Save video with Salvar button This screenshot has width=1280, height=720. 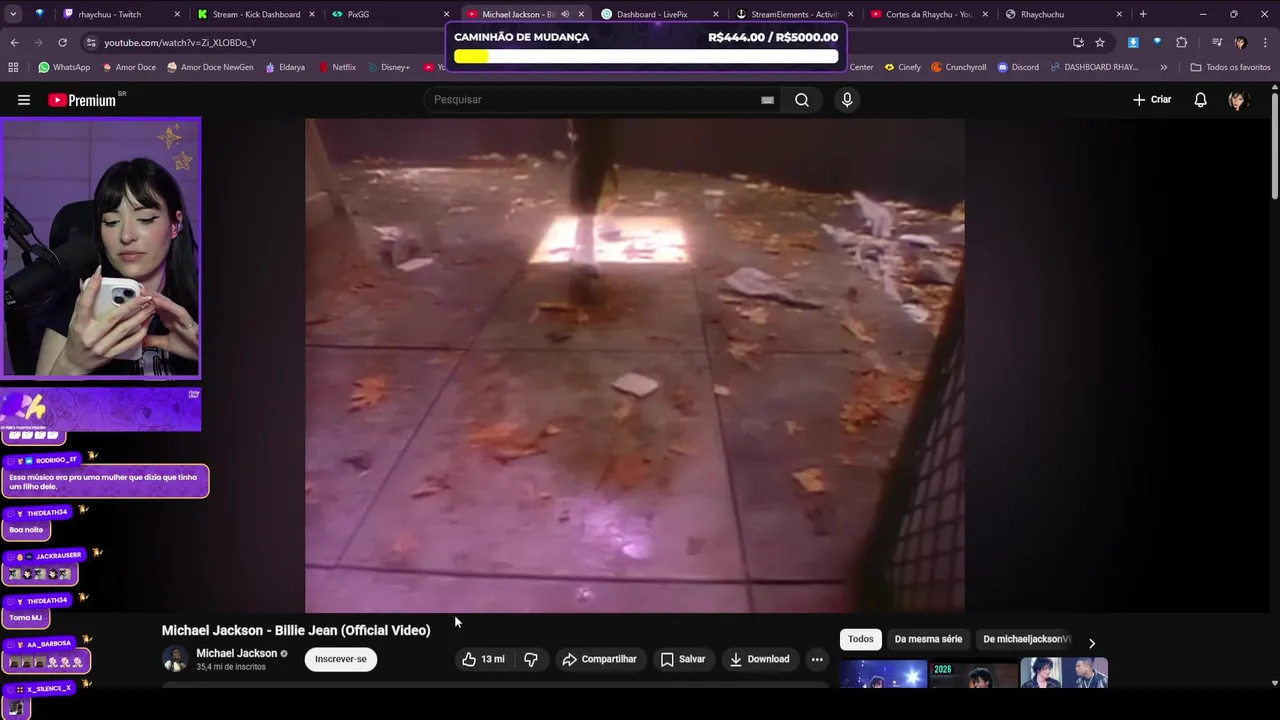pos(683,659)
